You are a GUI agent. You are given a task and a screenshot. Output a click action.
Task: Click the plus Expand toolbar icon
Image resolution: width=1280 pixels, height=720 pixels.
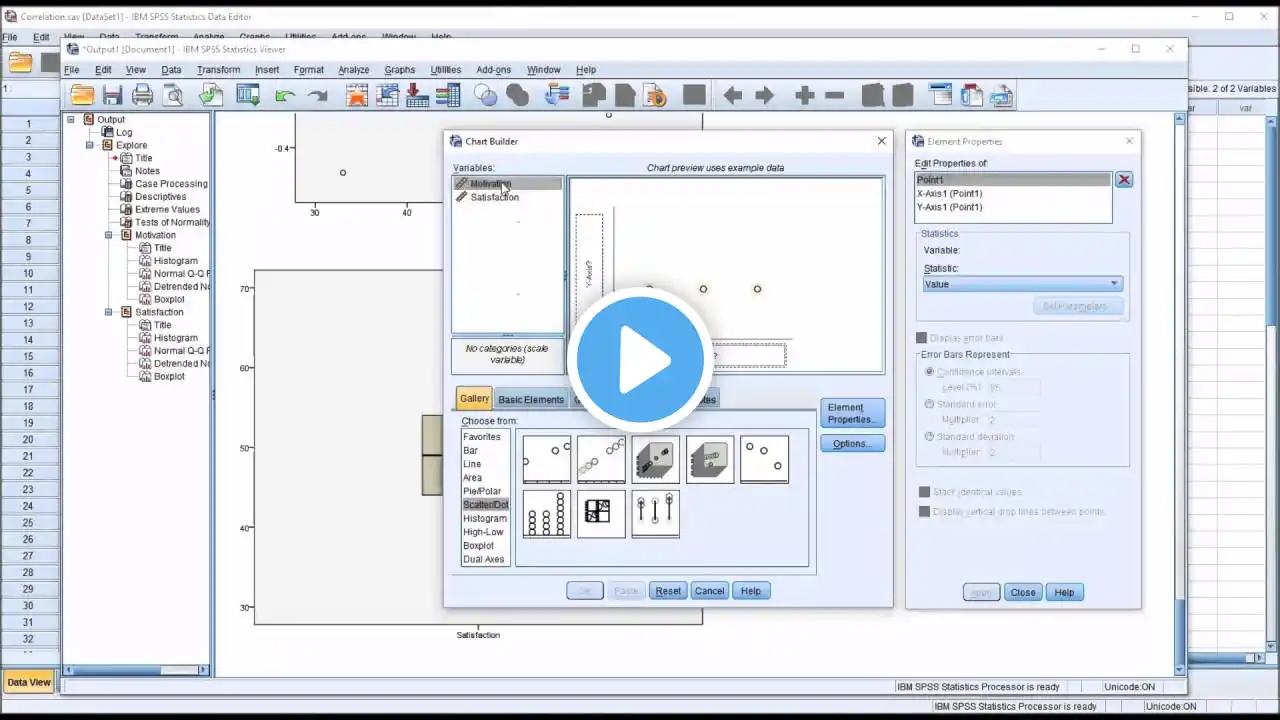click(x=804, y=96)
